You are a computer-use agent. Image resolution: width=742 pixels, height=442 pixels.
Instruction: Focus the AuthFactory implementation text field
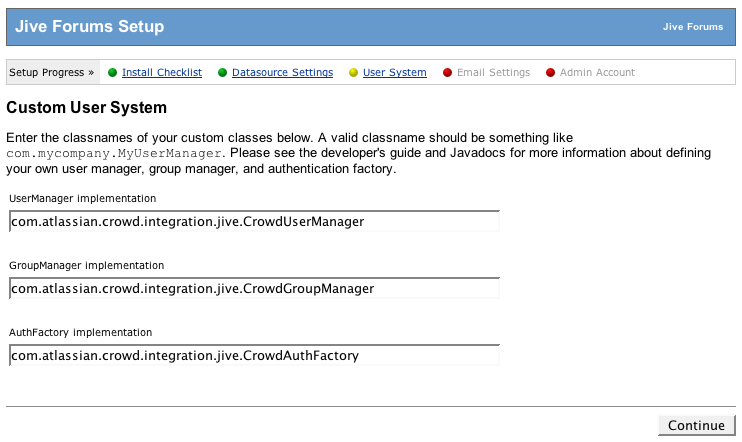[253, 355]
